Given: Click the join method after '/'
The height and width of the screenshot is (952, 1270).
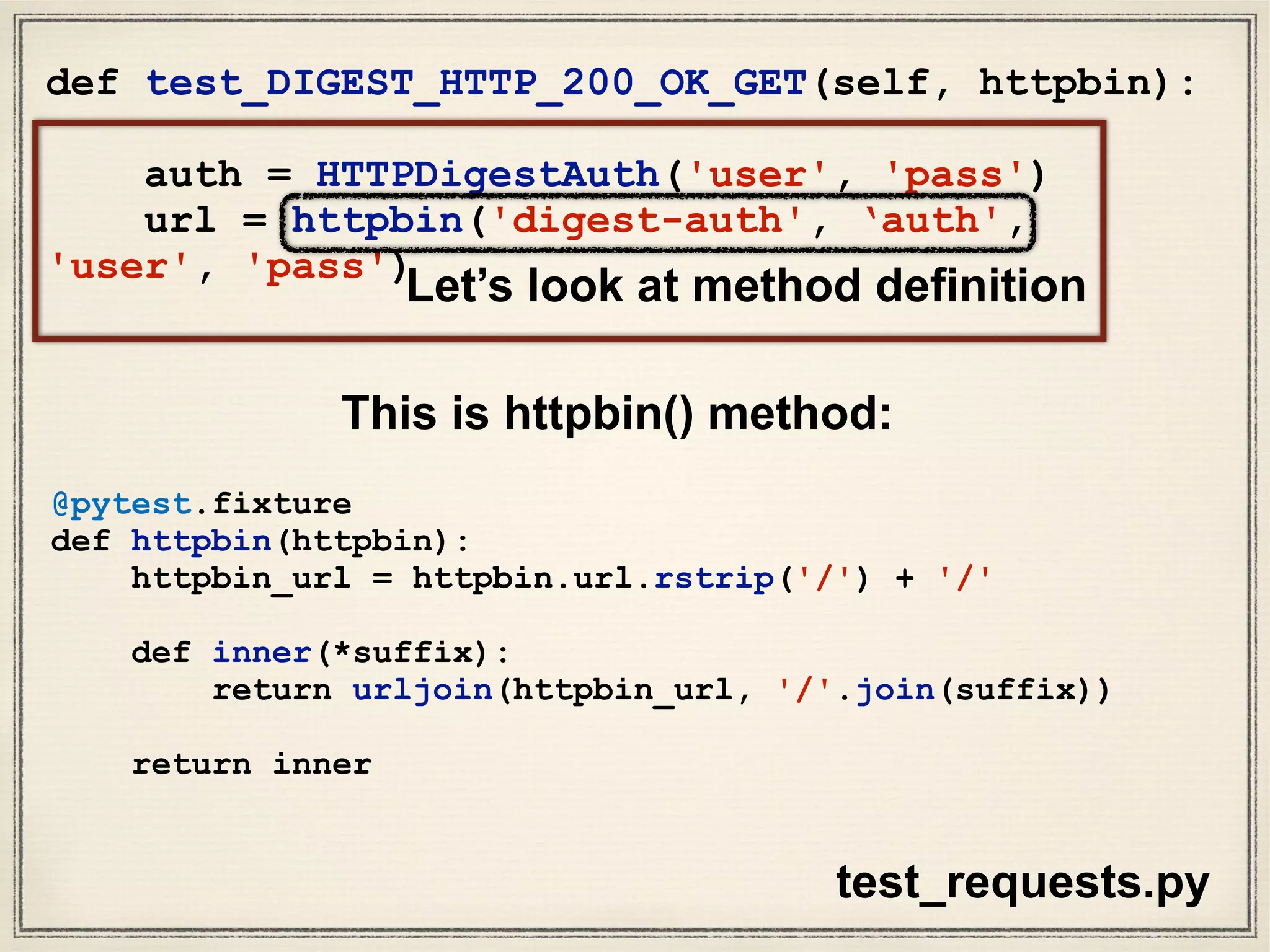Looking at the screenshot, I should tap(895, 690).
